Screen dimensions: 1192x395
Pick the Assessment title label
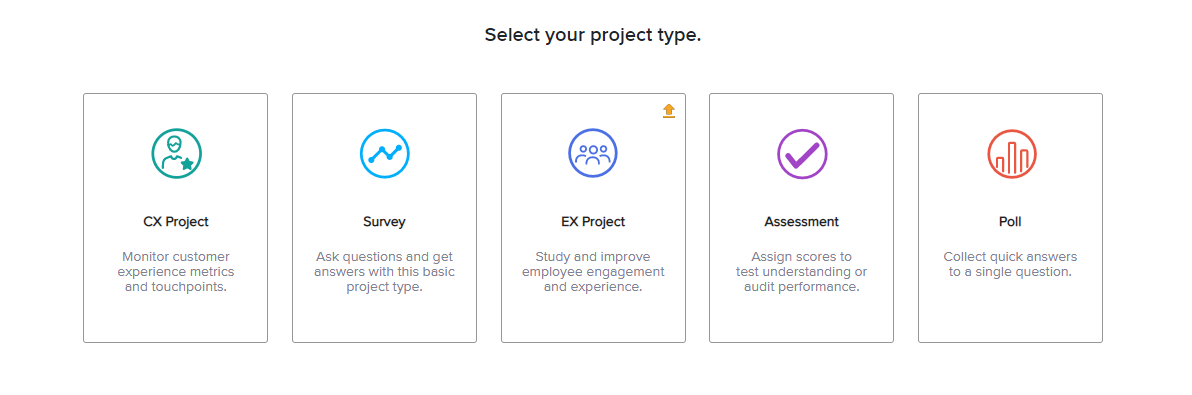point(802,222)
